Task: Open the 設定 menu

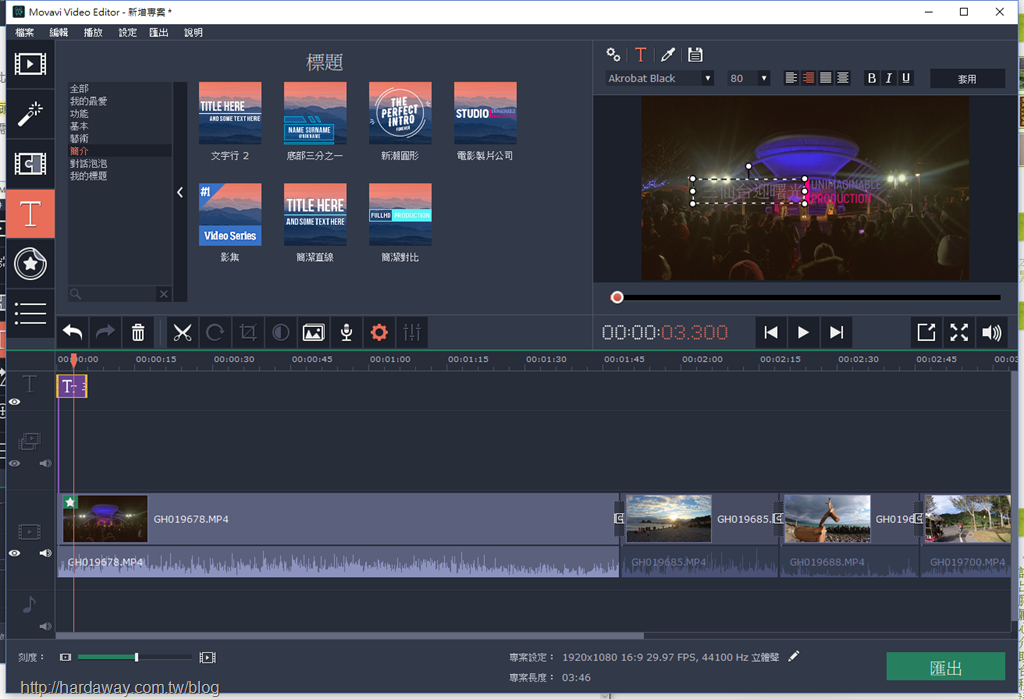Action: tap(127, 32)
